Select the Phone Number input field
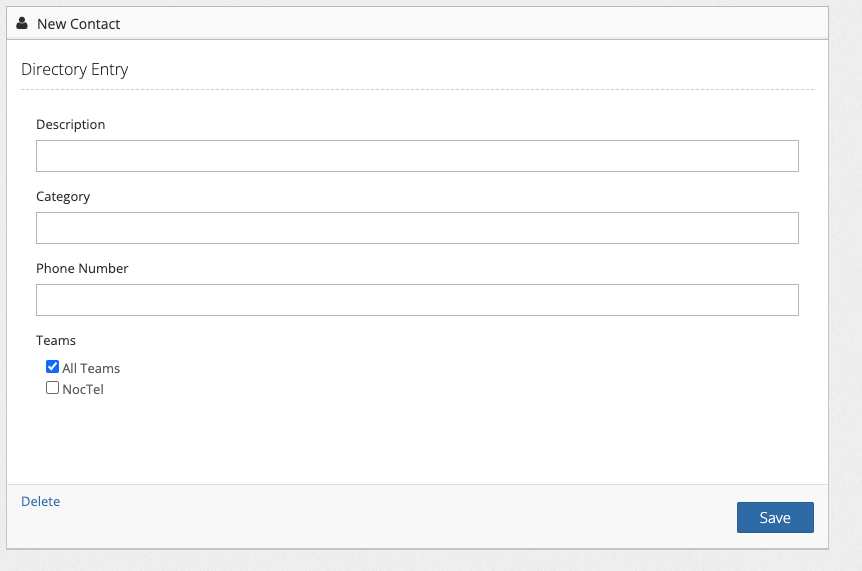The height and width of the screenshot is (571, 862). pos(417,300)
